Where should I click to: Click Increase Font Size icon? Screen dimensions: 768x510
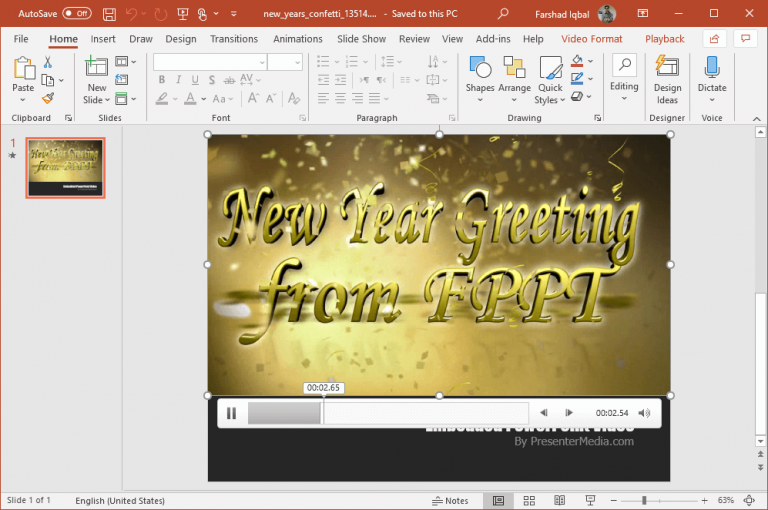253,98
